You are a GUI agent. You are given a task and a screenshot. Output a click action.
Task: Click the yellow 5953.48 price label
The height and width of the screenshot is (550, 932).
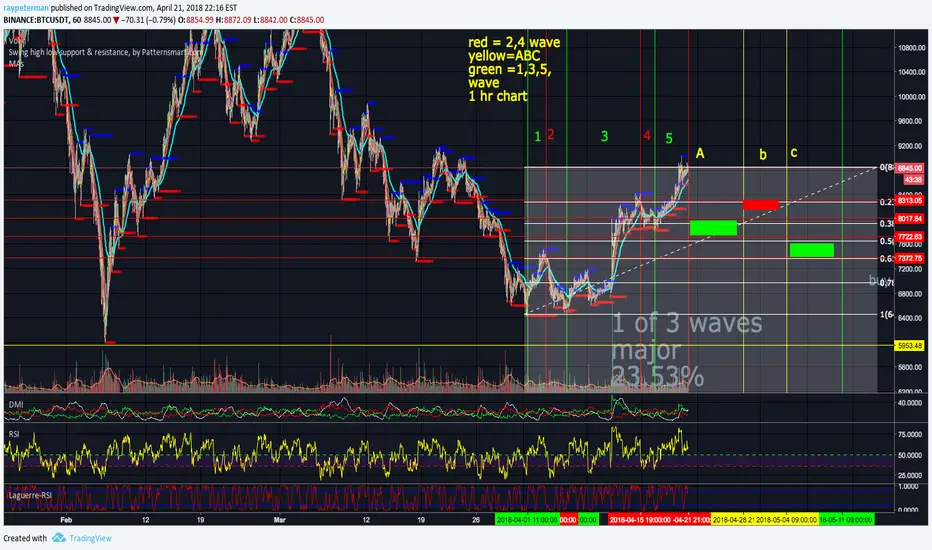pos(909,345)
